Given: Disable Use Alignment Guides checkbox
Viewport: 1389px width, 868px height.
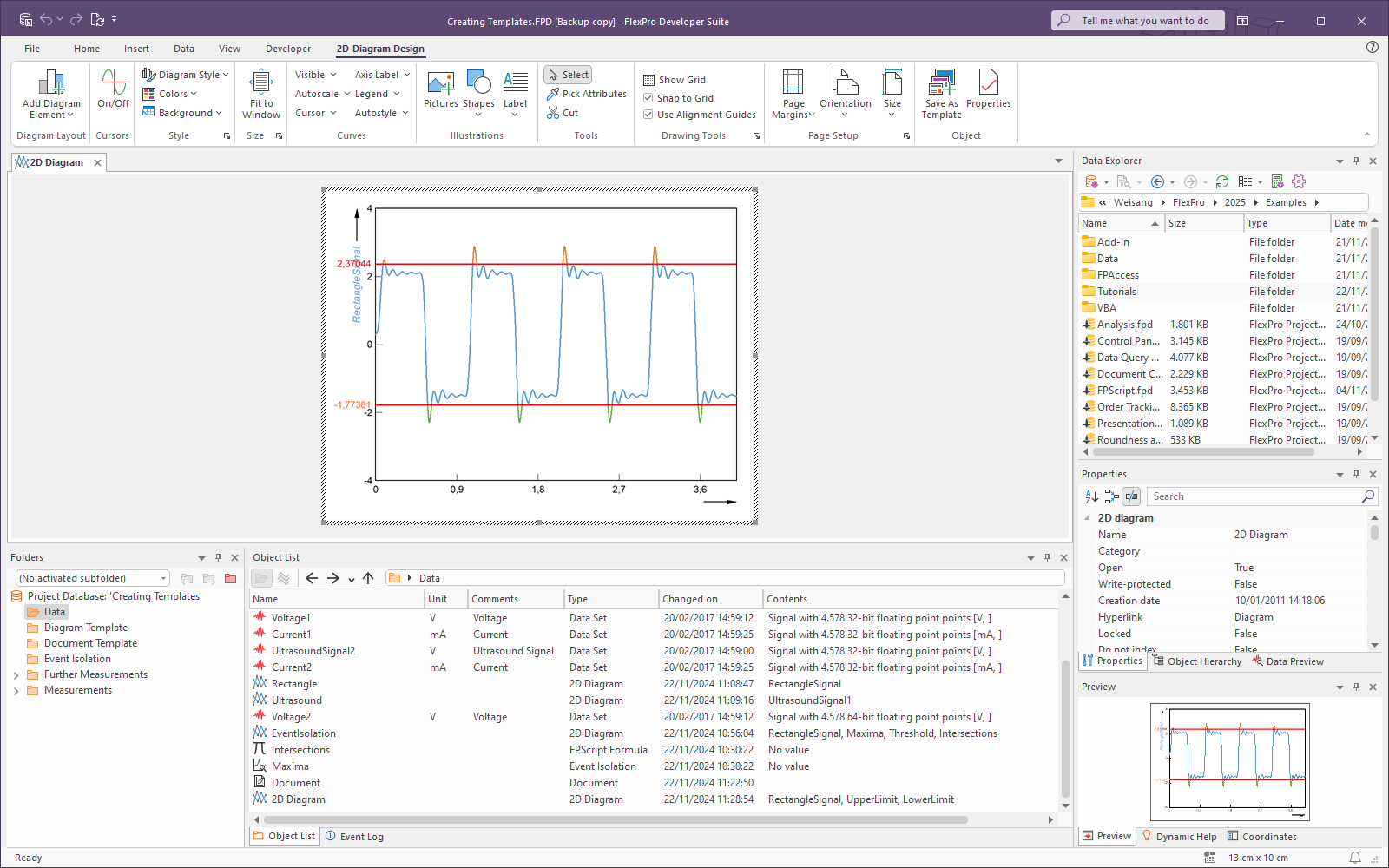Looking at the screenshot, I should click(x=648, y=115).
